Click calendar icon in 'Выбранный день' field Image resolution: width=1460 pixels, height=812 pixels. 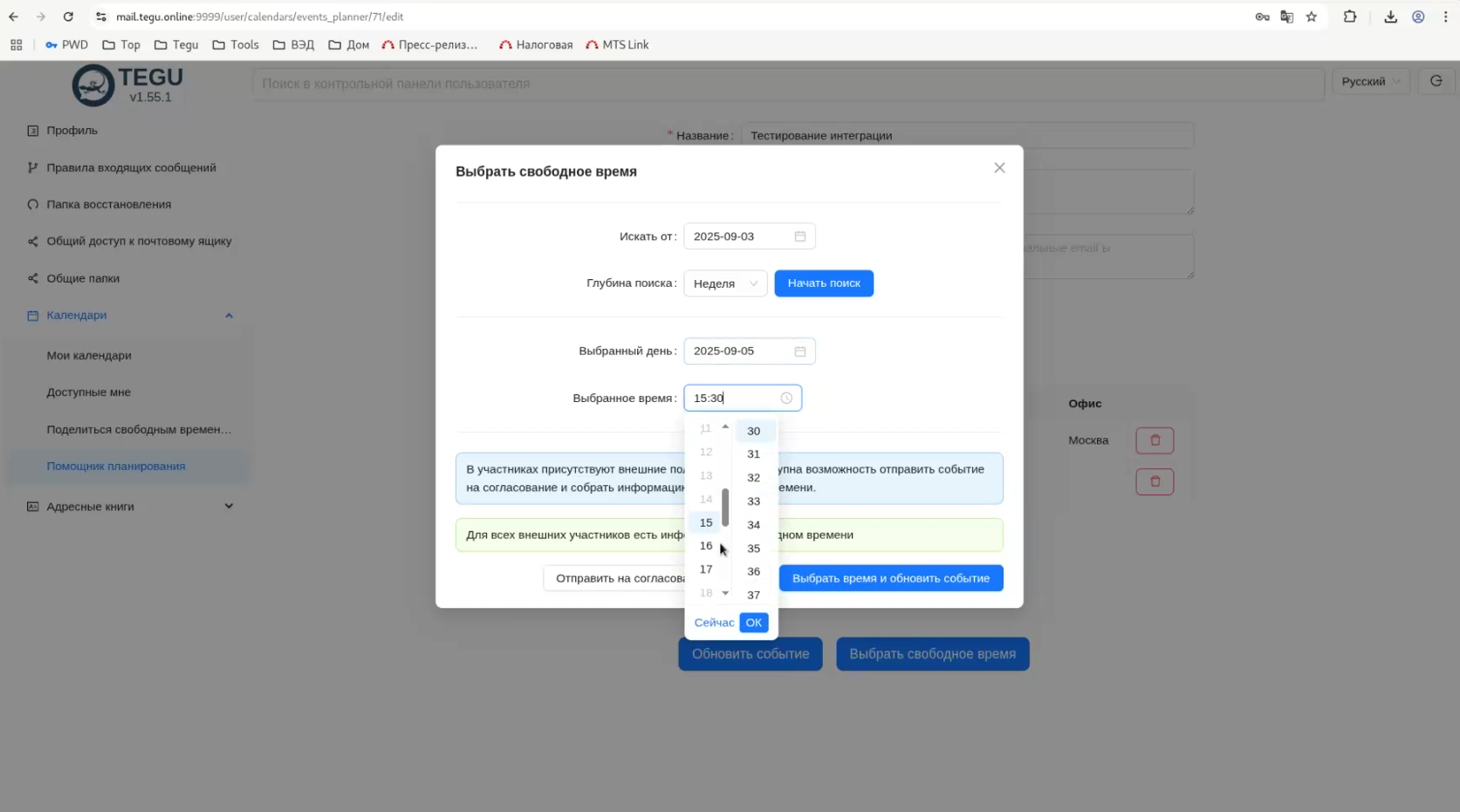pos(799,351)
